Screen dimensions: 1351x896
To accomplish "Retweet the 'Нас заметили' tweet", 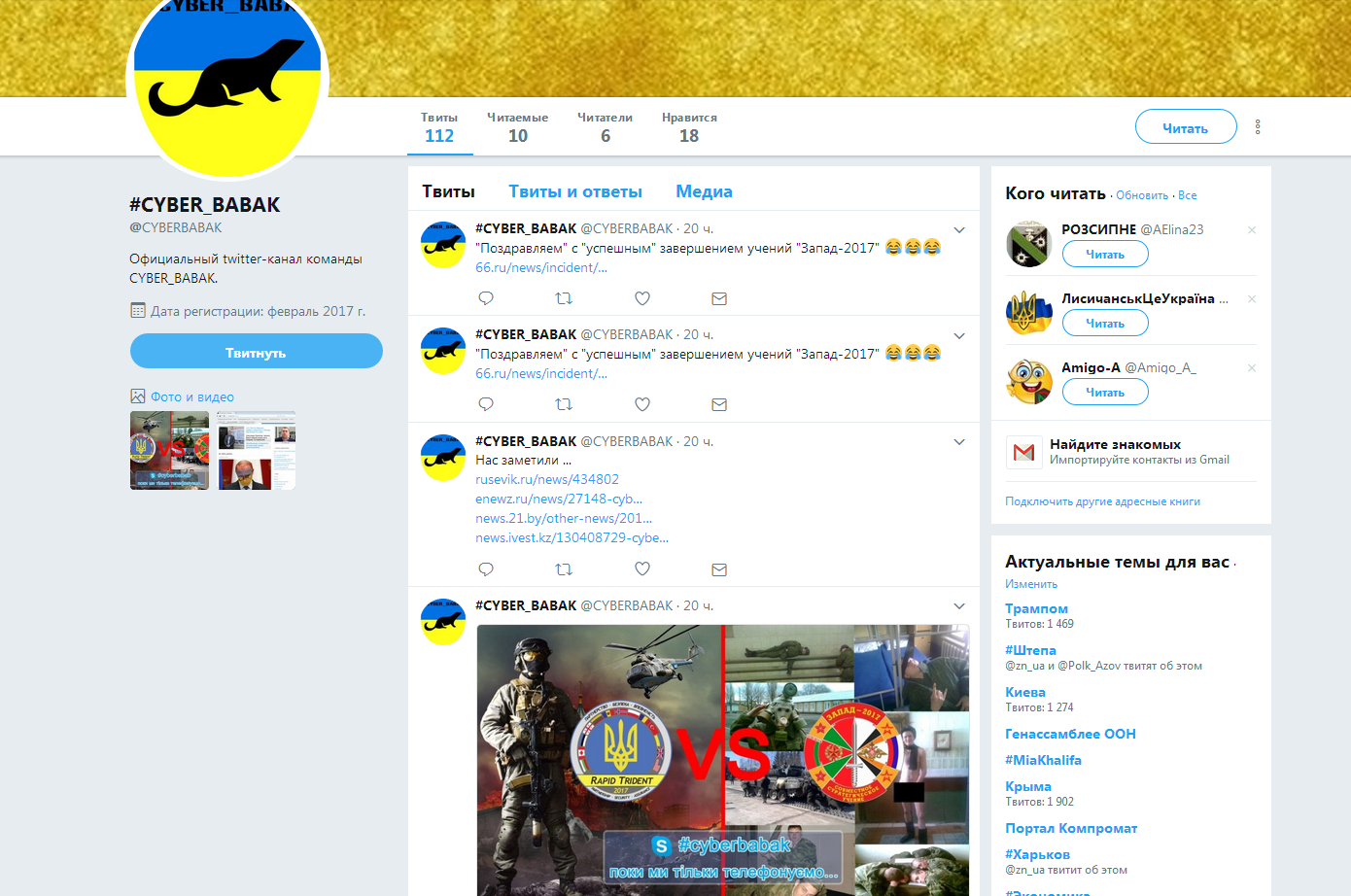I will 563,569.
